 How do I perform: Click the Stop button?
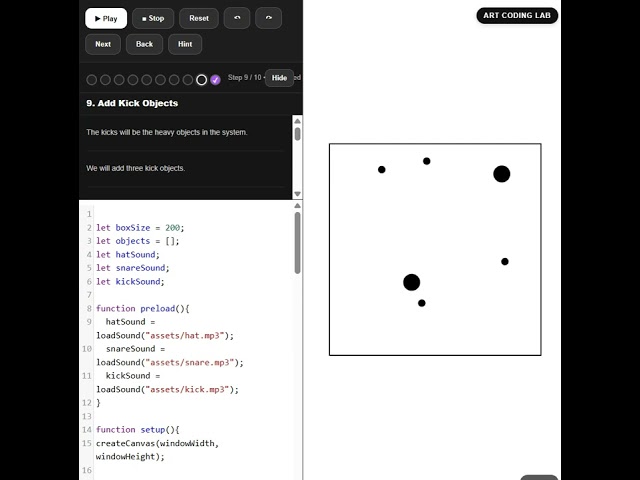[153, 18]
